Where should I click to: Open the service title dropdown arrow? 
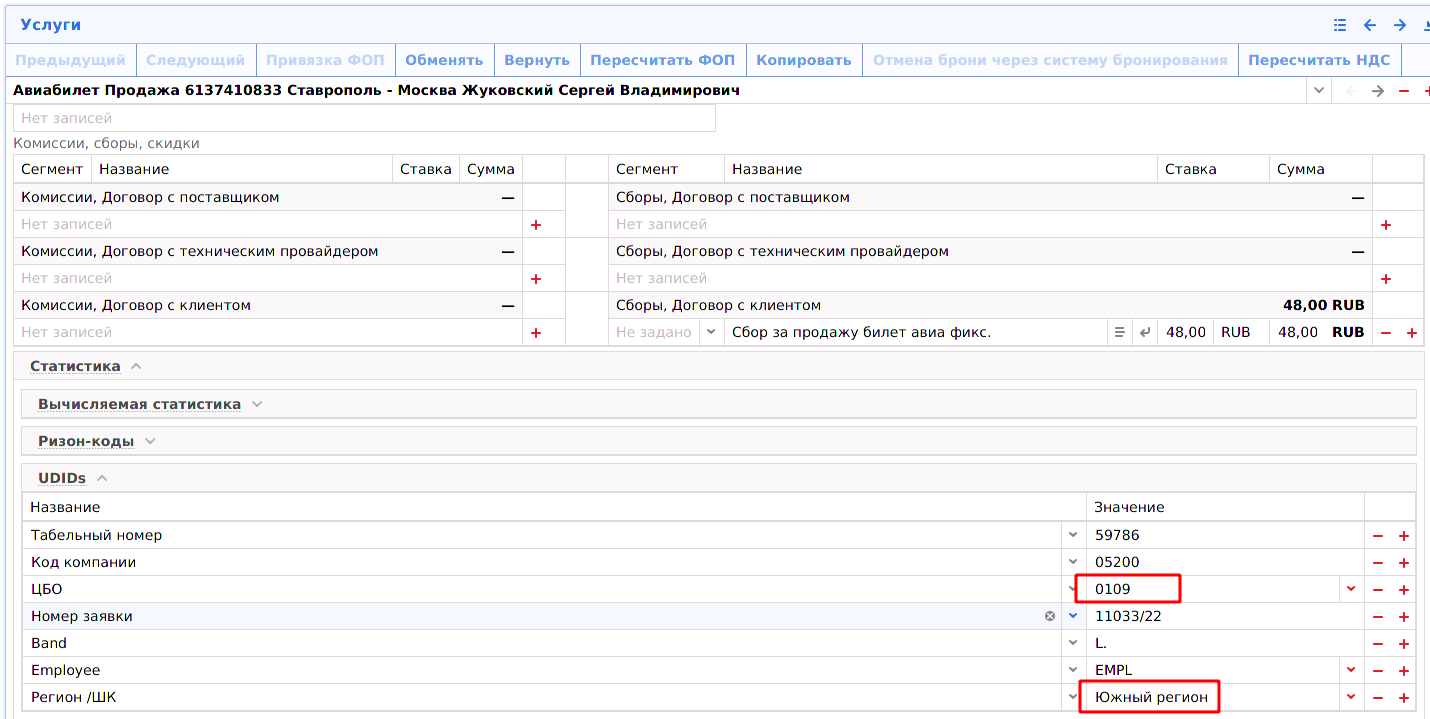(x=1319, y=91)
